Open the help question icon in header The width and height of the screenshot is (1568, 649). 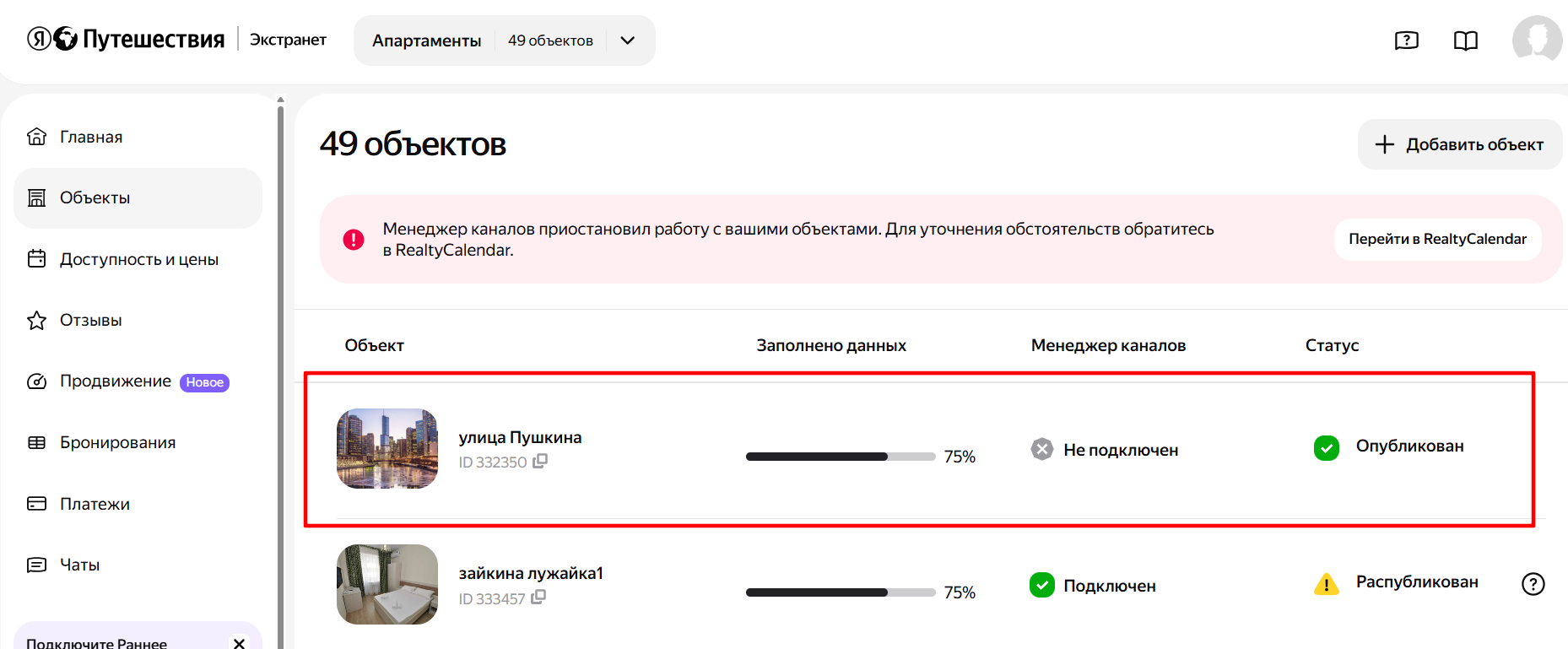click(x=1407, y=41)
